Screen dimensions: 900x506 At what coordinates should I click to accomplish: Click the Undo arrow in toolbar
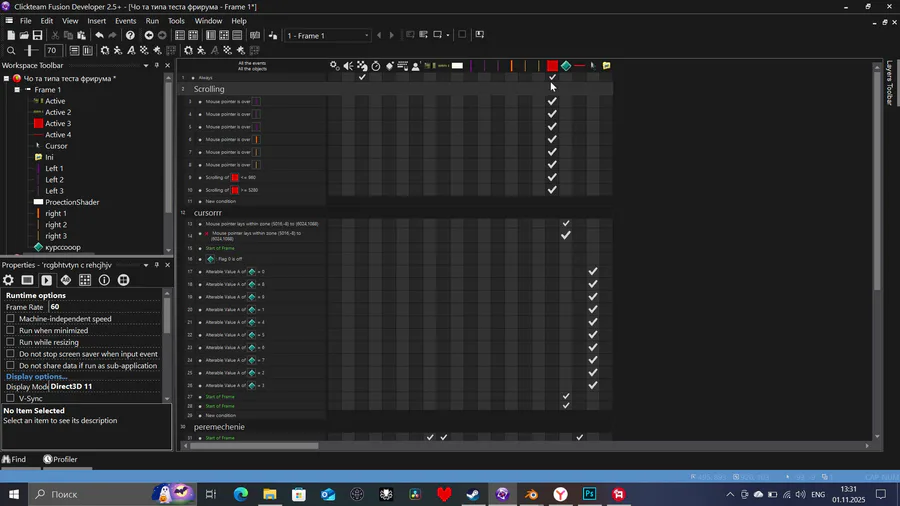[99, 36]
